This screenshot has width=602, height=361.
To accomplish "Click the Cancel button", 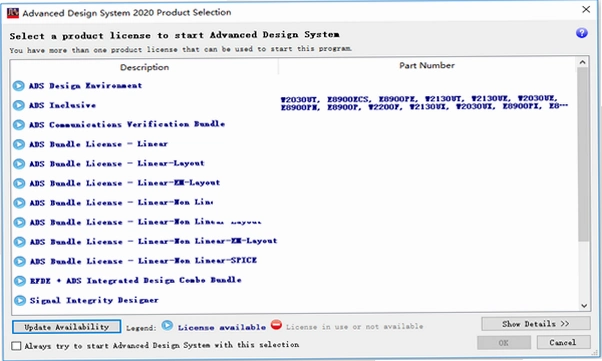I will 563,342.
